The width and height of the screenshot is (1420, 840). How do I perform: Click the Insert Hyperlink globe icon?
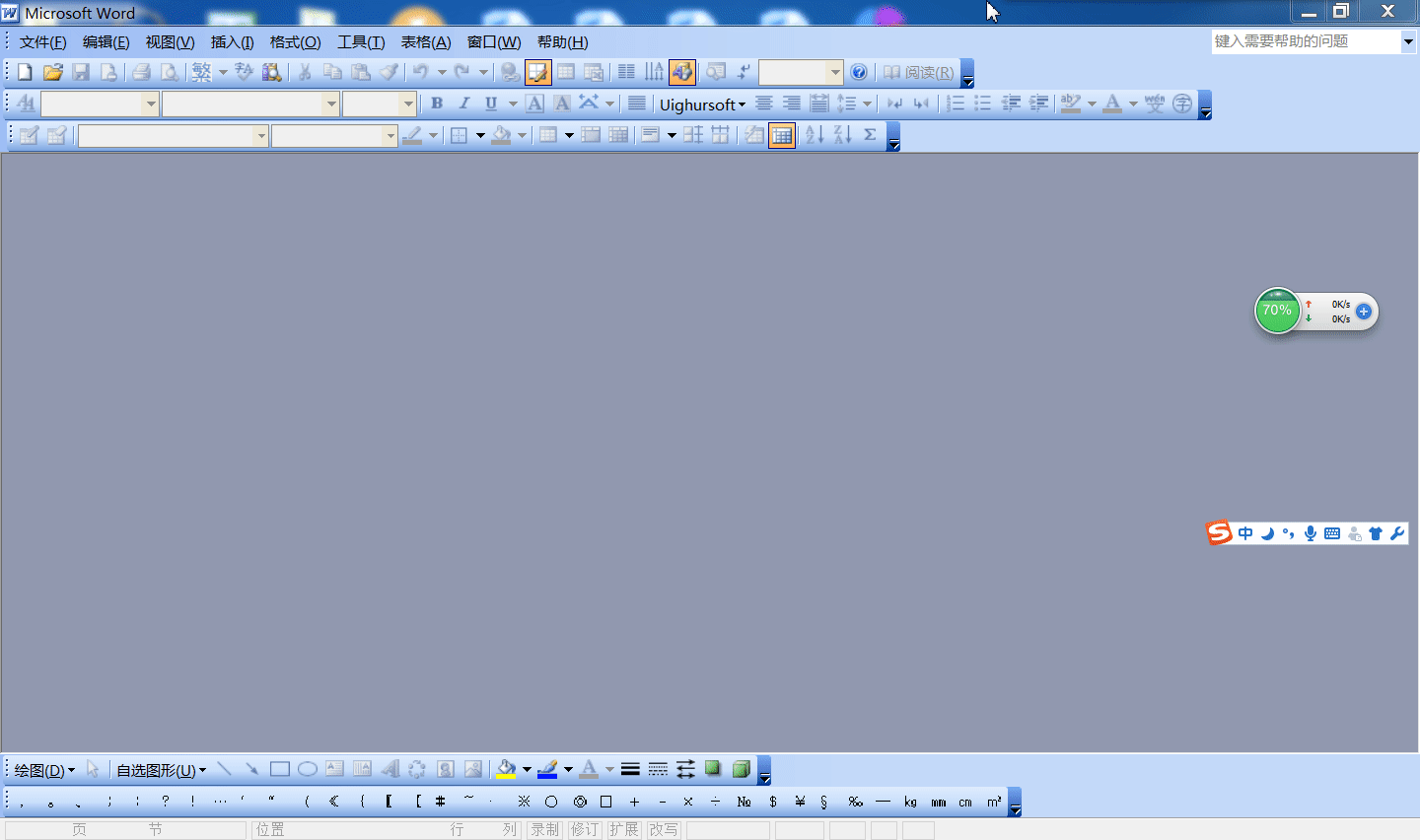pyautogui.click(x=510, y=72)
